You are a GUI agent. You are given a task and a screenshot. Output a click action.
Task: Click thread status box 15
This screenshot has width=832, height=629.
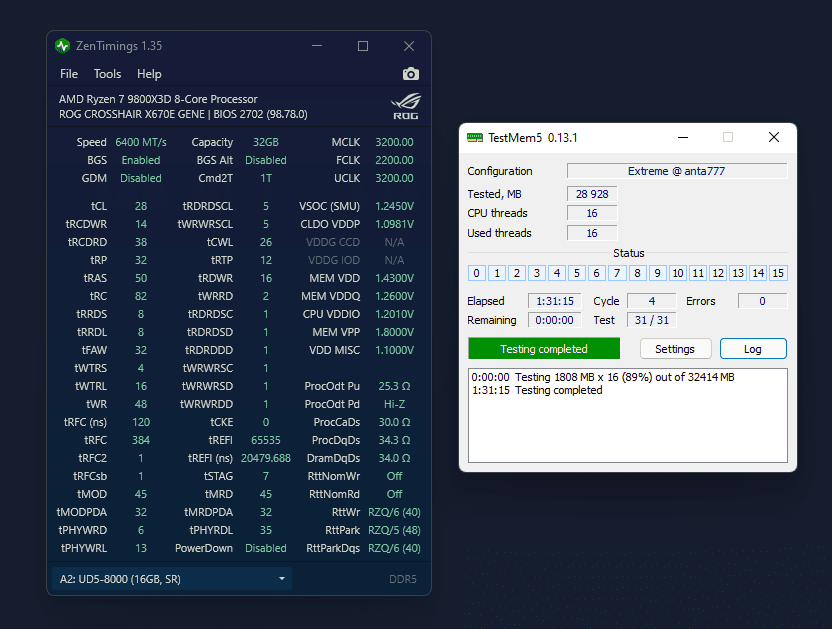[x=778, y=273]
